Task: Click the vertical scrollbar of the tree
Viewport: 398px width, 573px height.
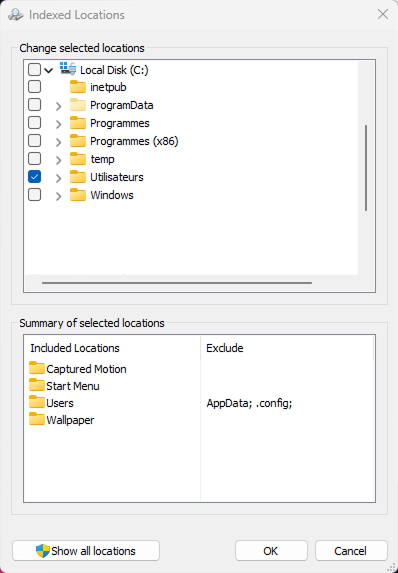Action: click(x=366, y=168)
